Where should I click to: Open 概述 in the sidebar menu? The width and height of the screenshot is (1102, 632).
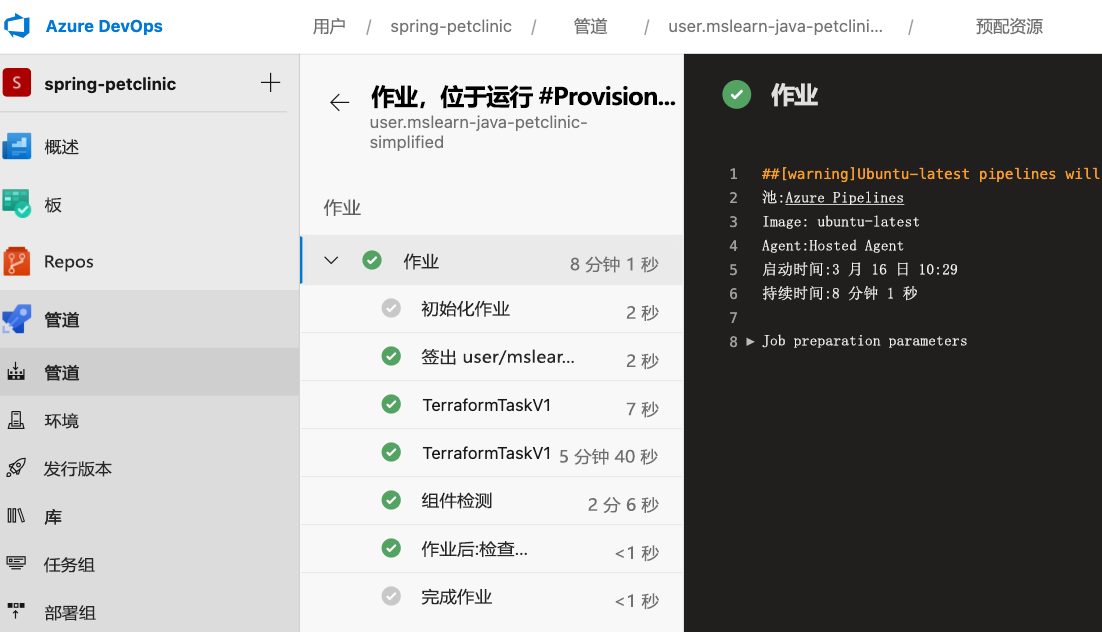click(62, 147)
